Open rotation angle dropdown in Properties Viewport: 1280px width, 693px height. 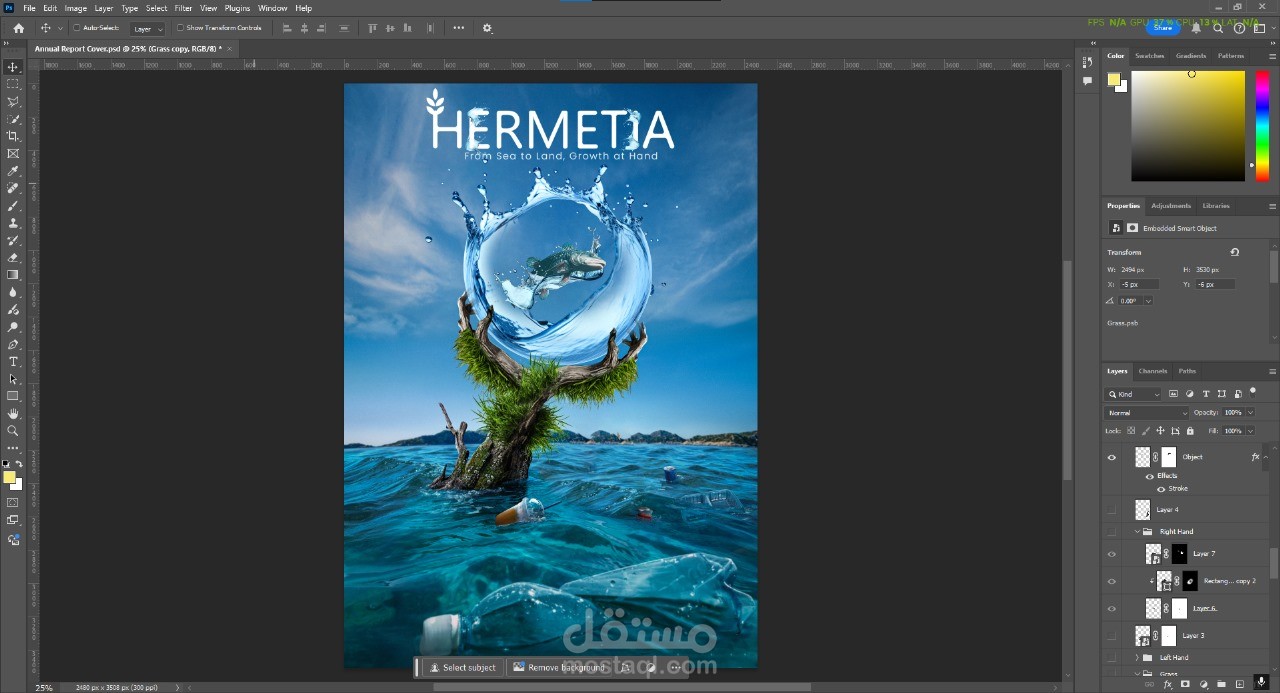point(1148,301)
